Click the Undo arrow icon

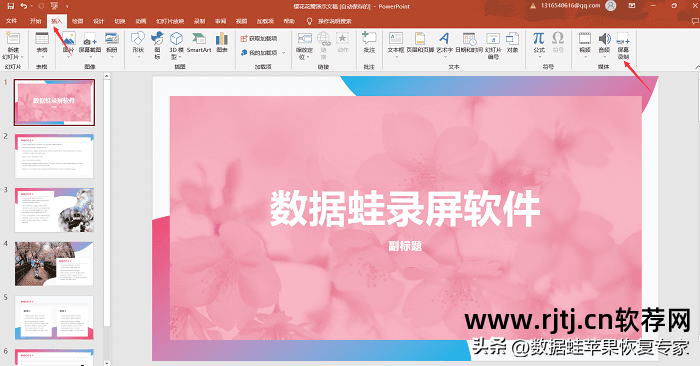[24, 6]
